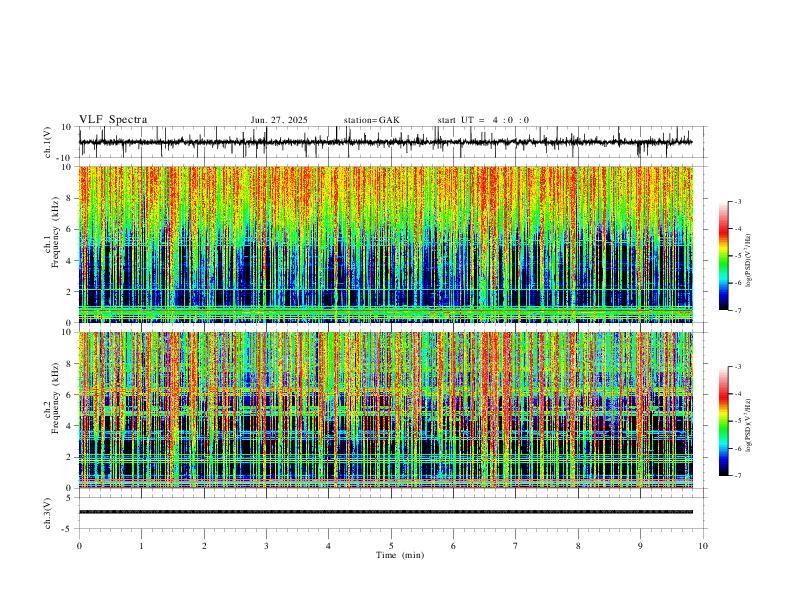
Task: Click the "-5" label on ch.1 color bar
Action: tap(738, 256)
